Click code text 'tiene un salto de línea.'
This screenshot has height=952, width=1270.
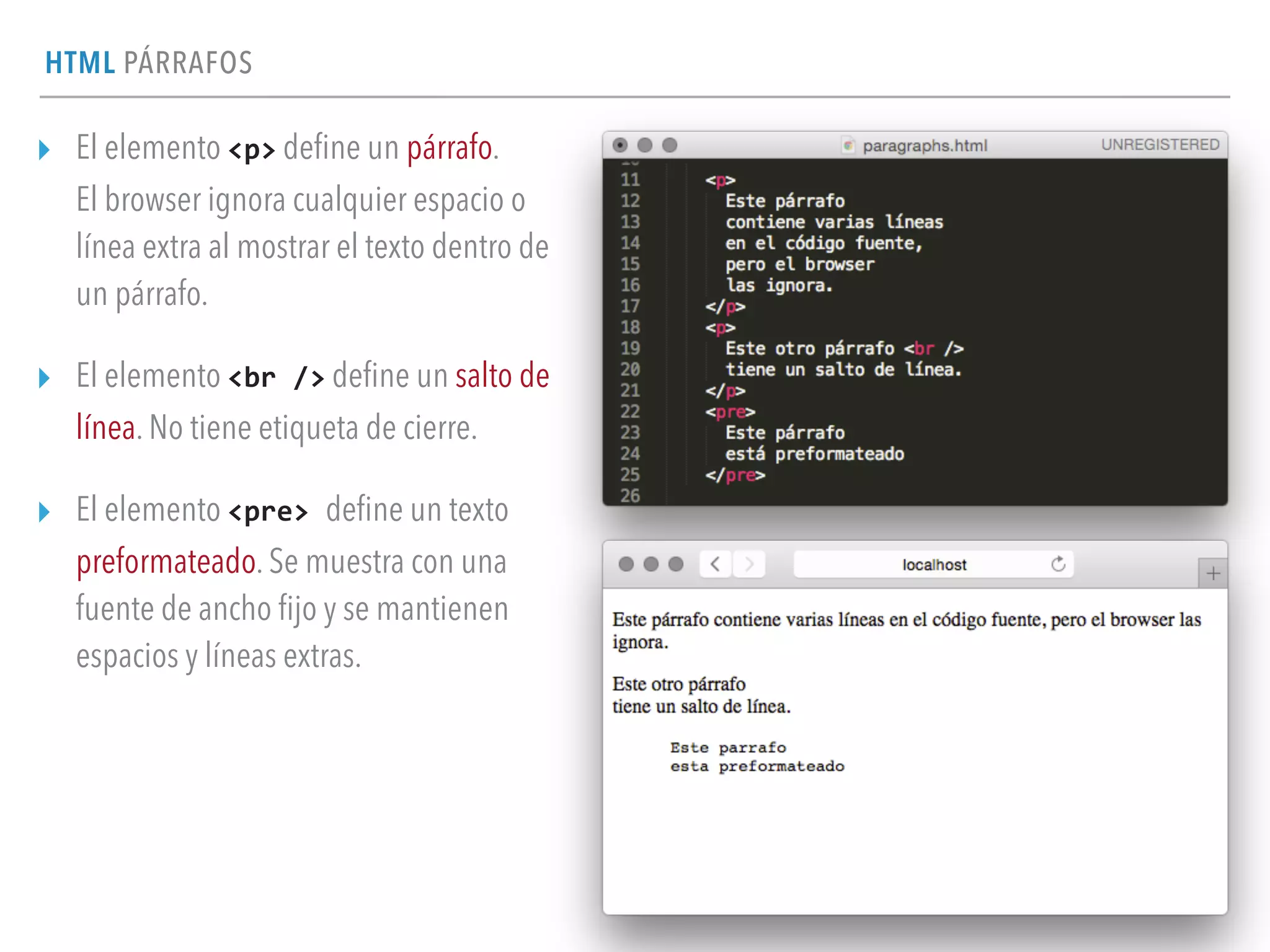(x=843, y=369)
